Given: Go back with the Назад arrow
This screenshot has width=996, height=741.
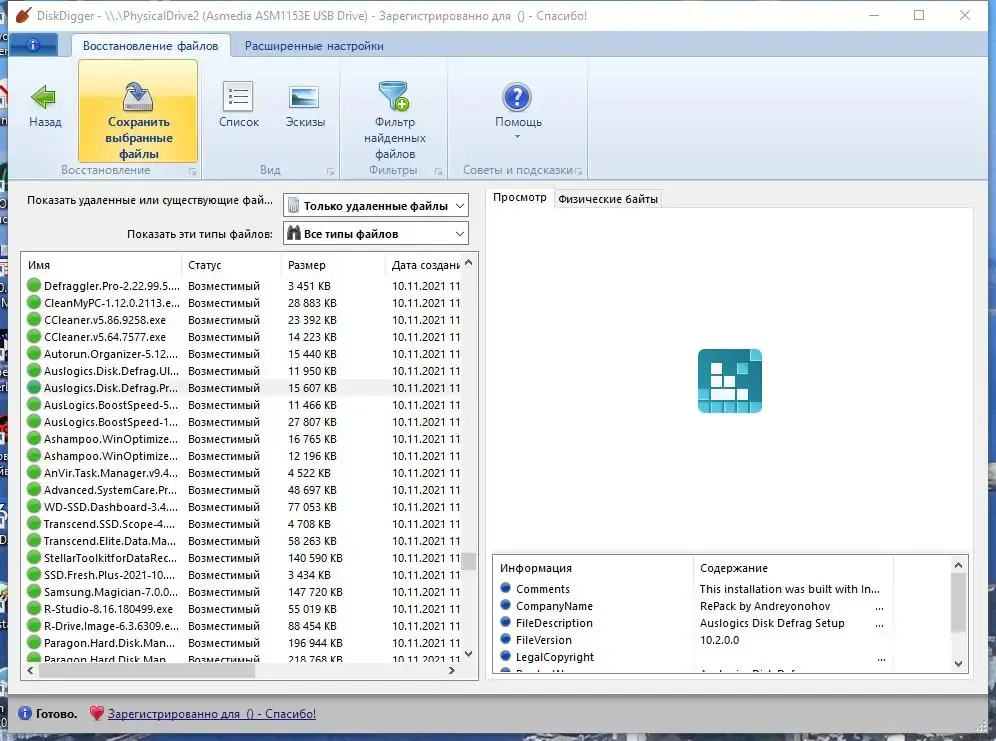Looking at the screenshot, I should click(x=44, y=105).
